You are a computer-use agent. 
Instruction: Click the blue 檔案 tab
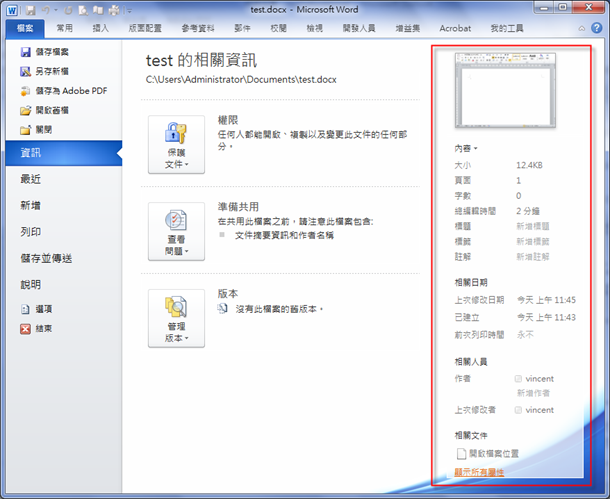pyautogui.click(x=25, y=28)
